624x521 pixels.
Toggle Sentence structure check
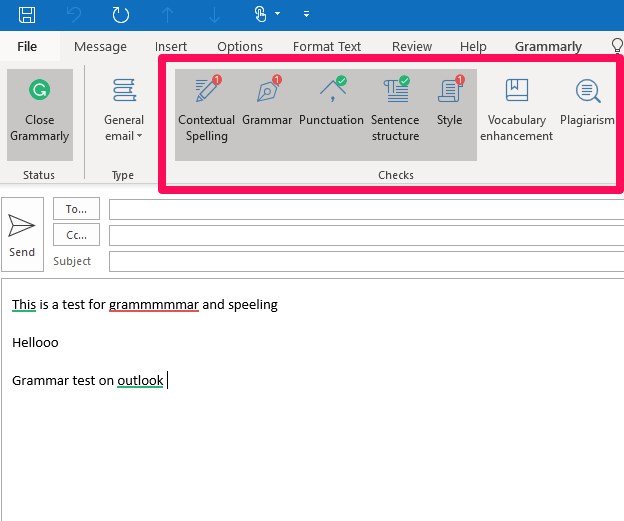(395, 115)
